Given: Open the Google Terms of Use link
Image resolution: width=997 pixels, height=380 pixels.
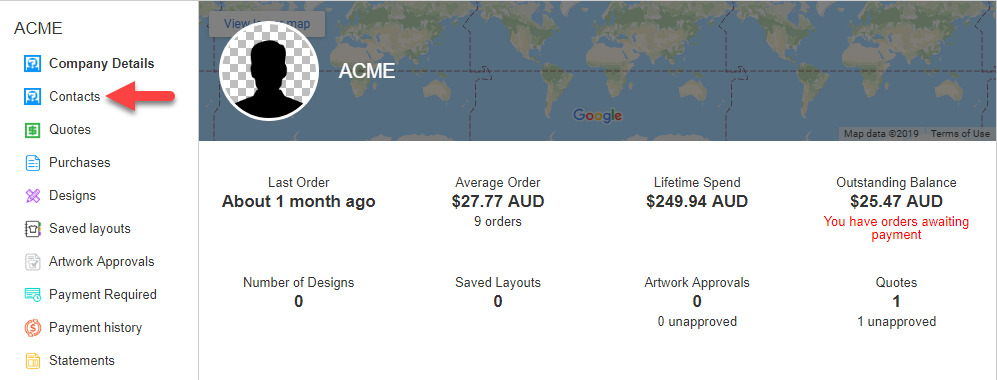Looking at the screenshot, I should (960, 133).
